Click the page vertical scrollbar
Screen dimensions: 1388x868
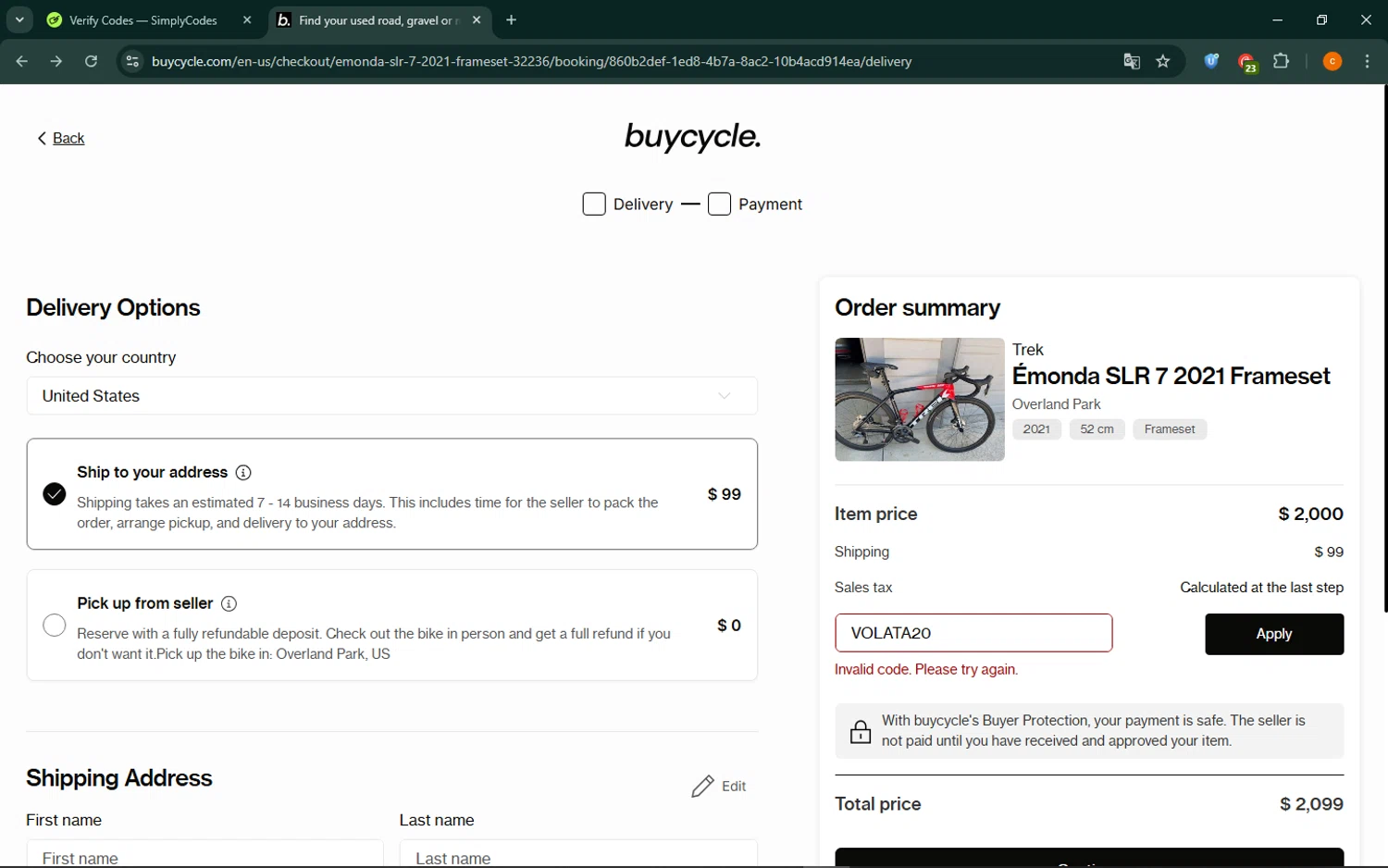pos(1384,349)
